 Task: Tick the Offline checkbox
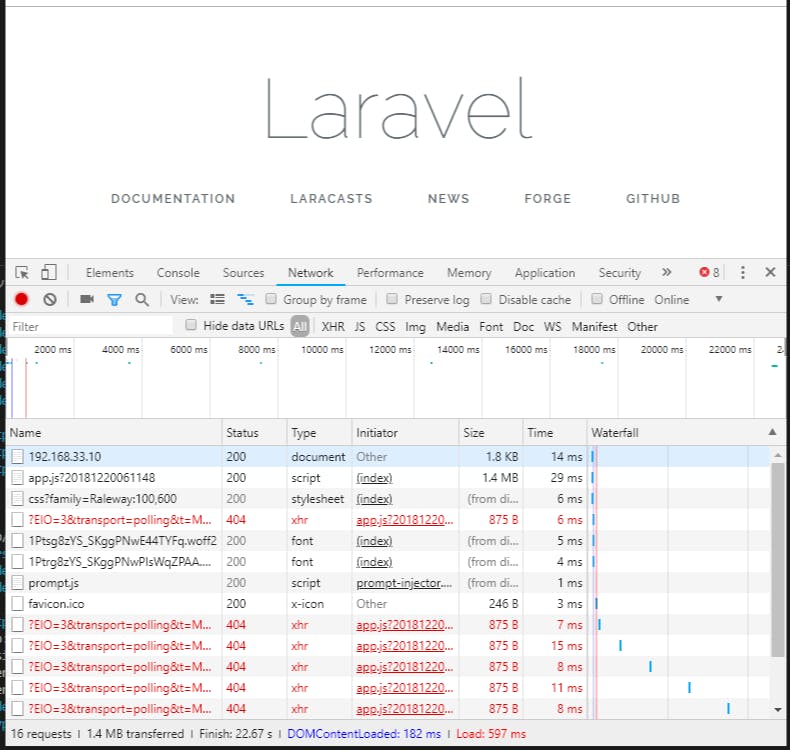(x=597, y=299)
